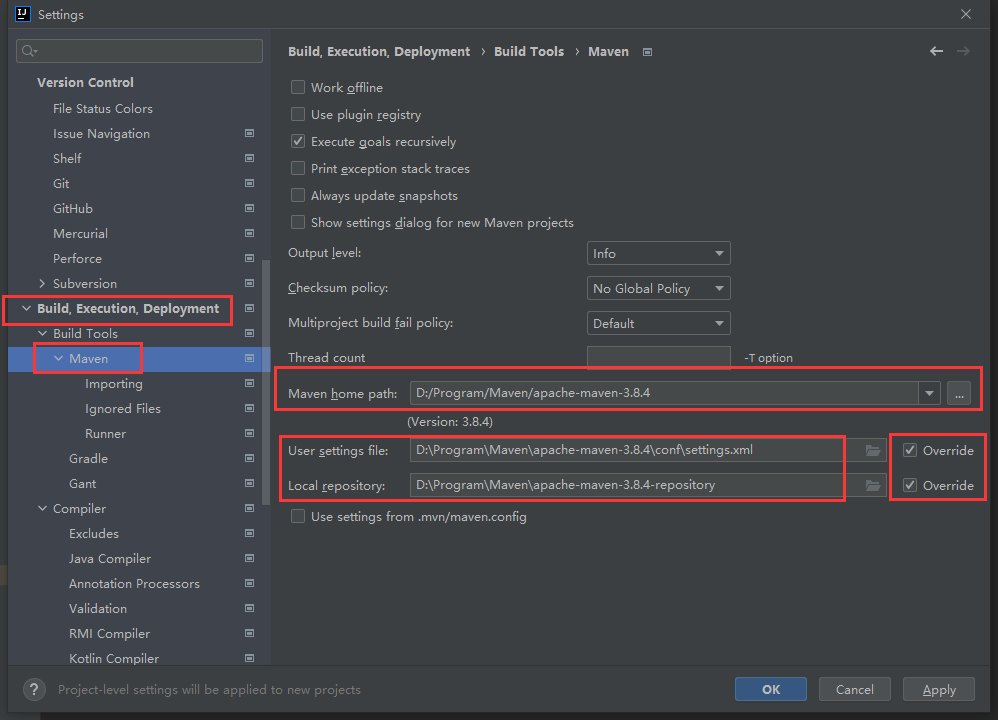The width and height of the screenshot is (998, 720).
Task: Collapse Build, Execution, Deployment node
Action: click(26, 308)
